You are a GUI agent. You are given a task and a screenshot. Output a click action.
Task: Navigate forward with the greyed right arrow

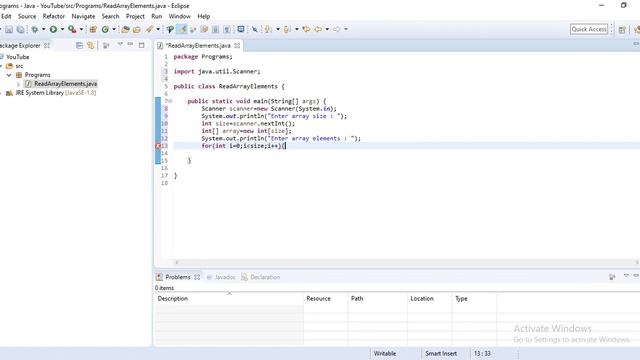[x=337, y=29]
